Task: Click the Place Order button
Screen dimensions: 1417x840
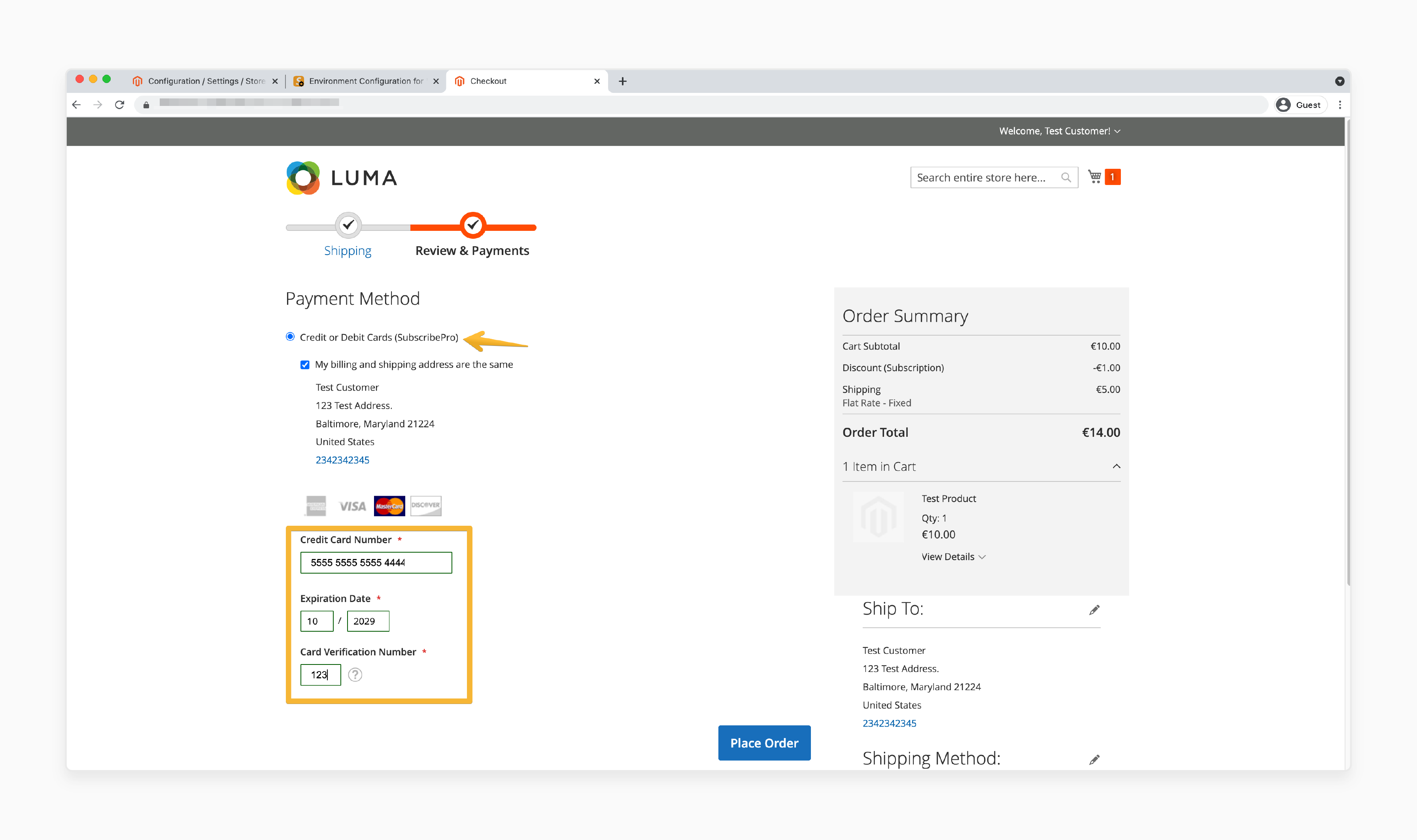Action: tap(764, 743)
